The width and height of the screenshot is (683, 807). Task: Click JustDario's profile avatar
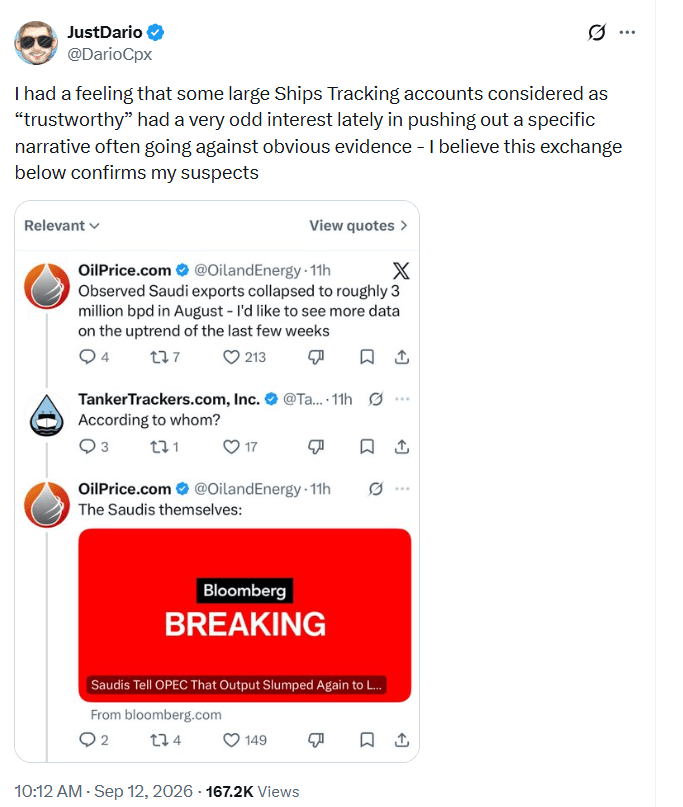pyautogui.click(x=36, y=43)
